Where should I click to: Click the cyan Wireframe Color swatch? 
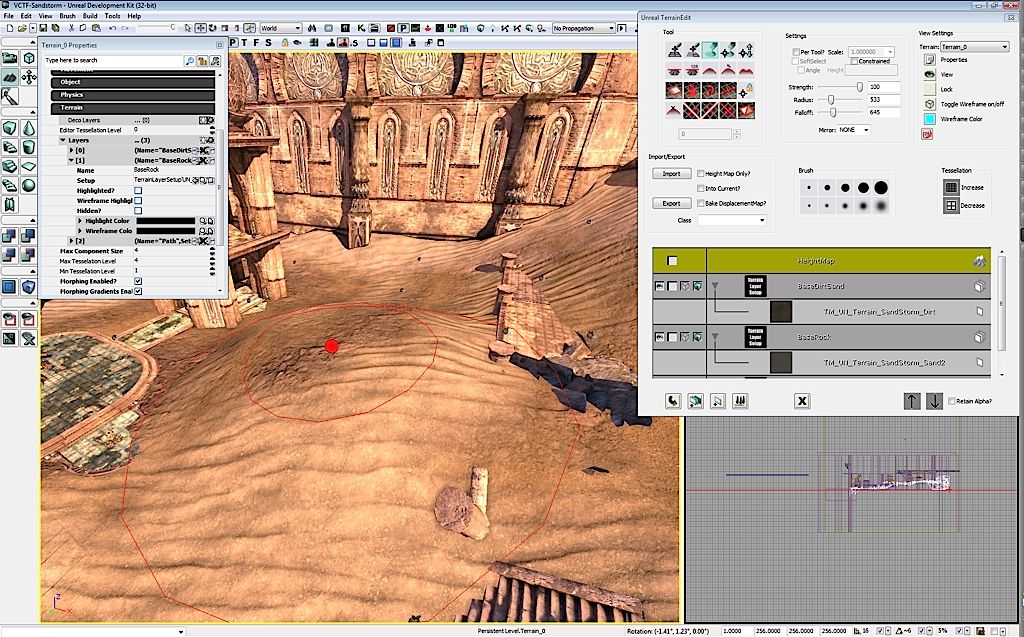coord(929,119)
